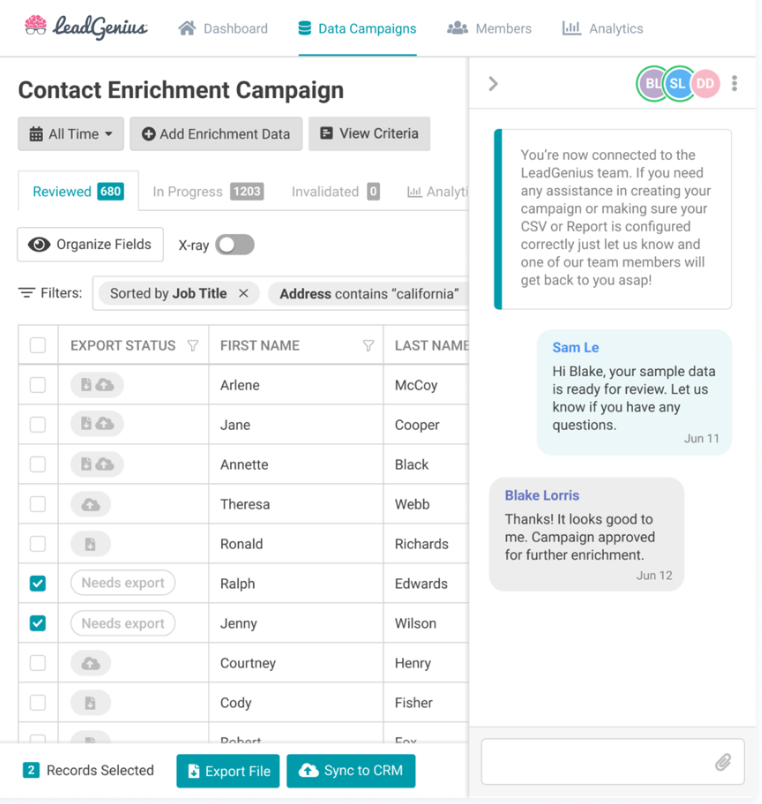Uncheck Ralph Edwards' row checkbox

[37, 583]
